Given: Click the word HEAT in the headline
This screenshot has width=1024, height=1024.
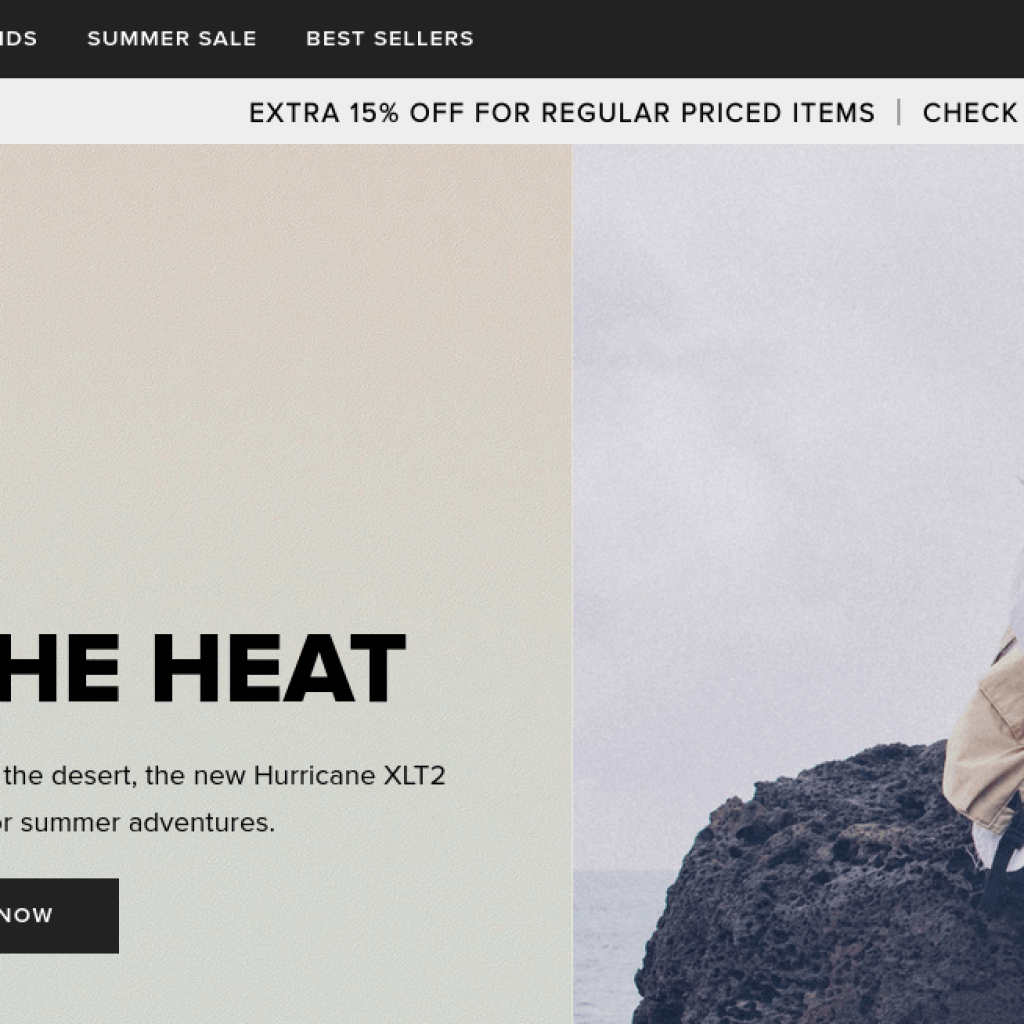Looking at the screenshot, I should tap(279, 667).
